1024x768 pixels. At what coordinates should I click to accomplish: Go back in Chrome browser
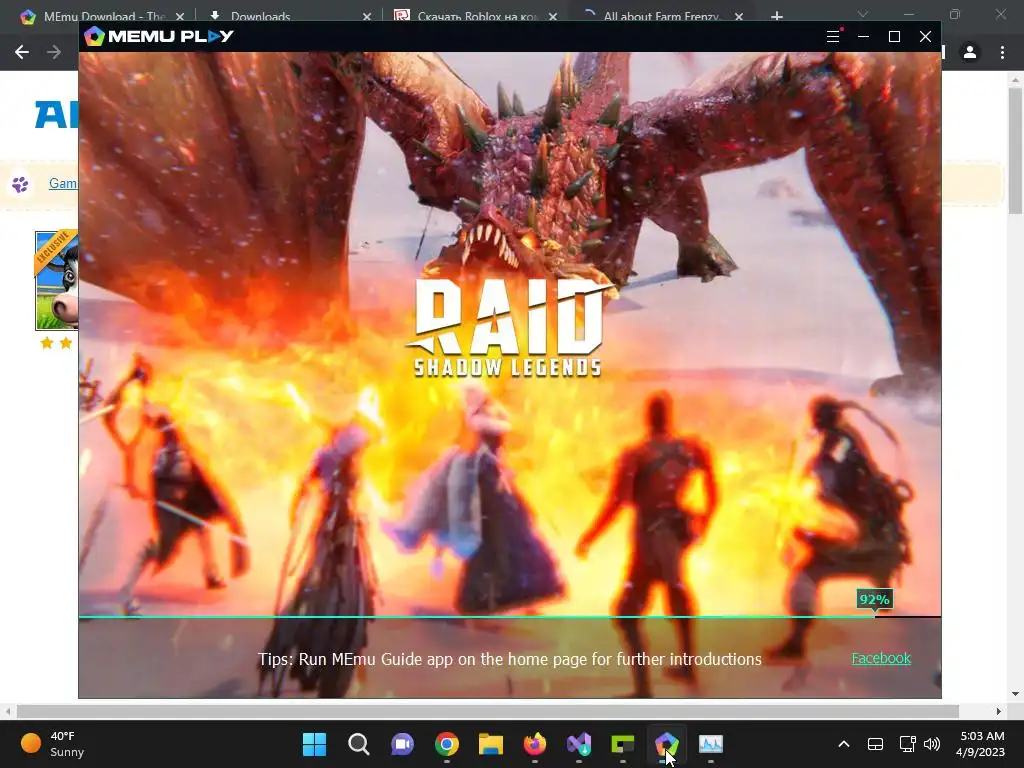tap(22, 52)
